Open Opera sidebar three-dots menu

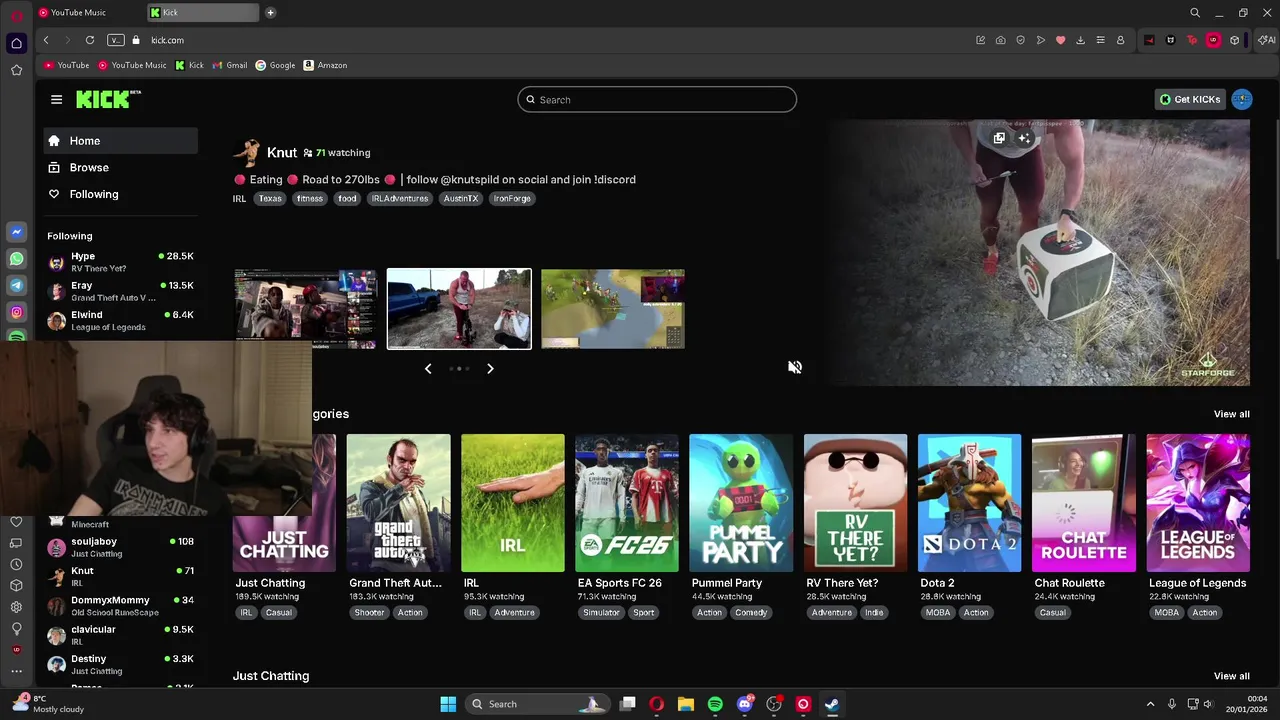[x=16, y=671]
